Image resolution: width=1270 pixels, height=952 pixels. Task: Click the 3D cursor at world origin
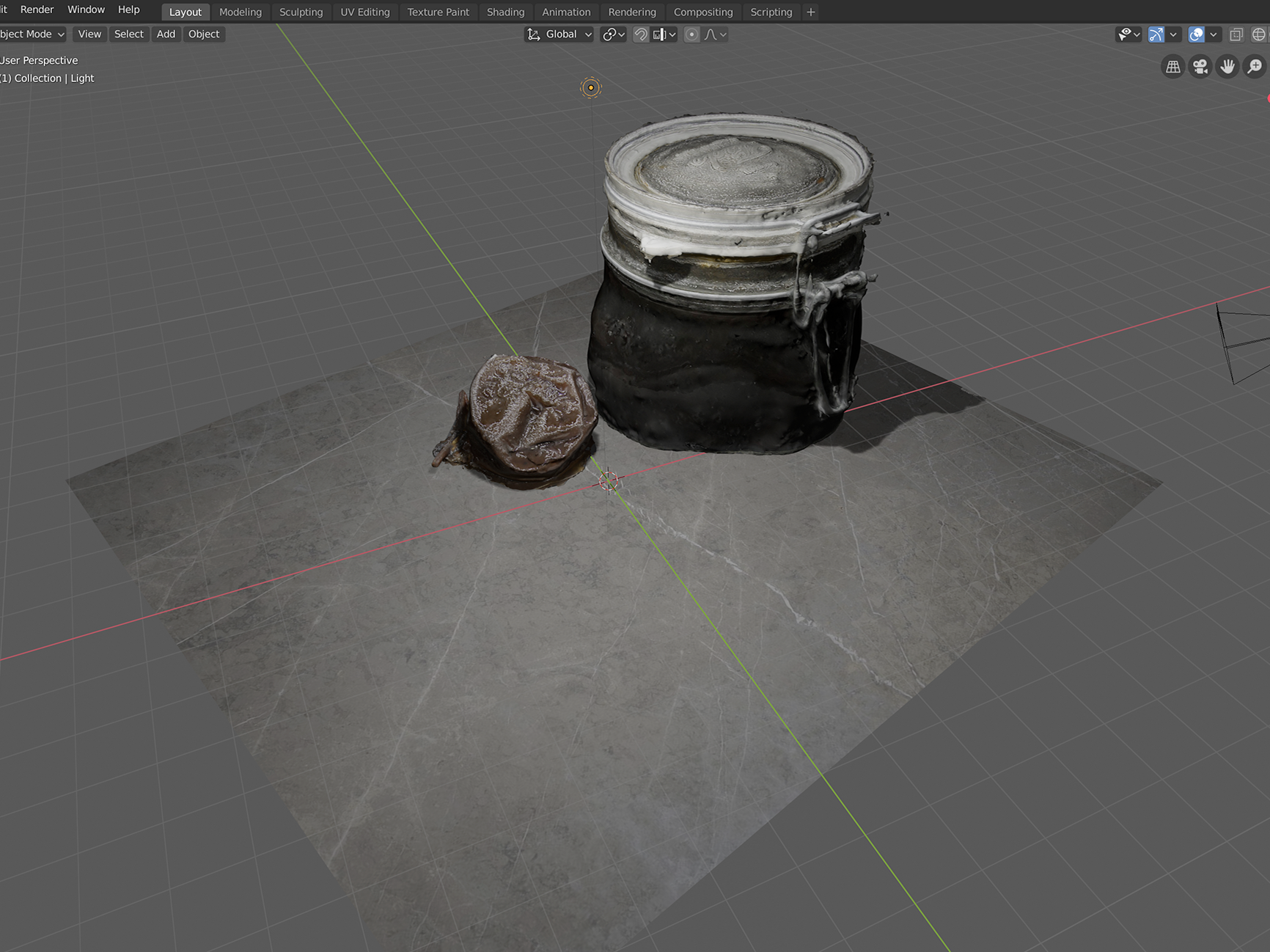(x=609, y=480)
